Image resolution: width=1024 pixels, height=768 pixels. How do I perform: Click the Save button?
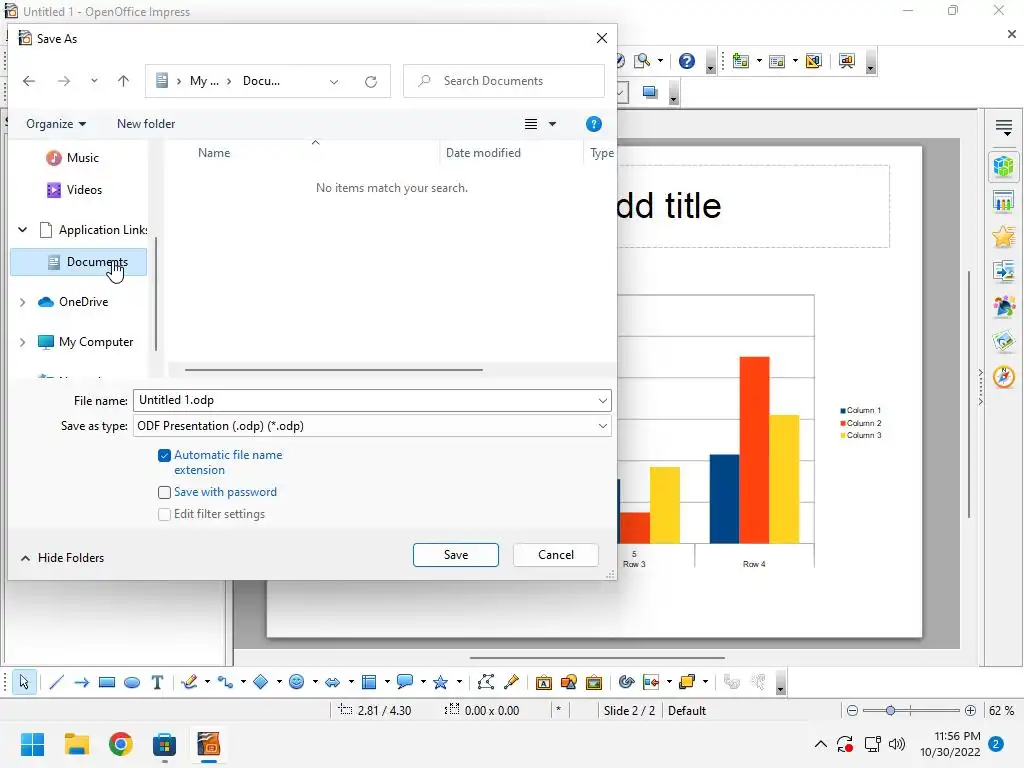456,554
